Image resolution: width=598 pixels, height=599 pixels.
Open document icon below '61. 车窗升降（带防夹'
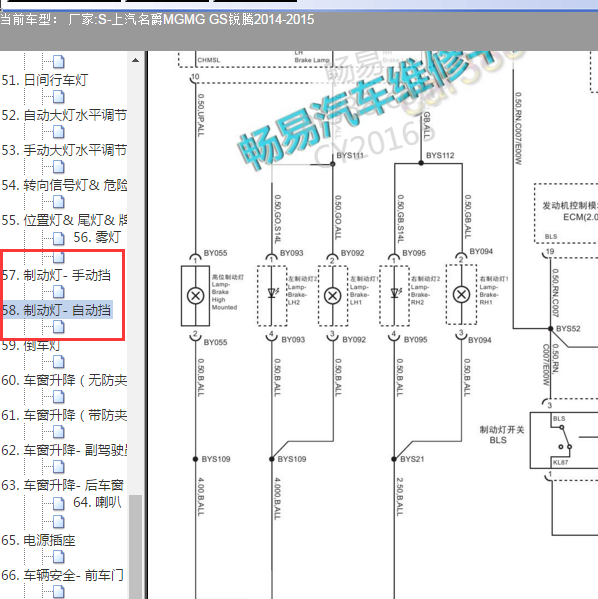[x=58, y=432]
